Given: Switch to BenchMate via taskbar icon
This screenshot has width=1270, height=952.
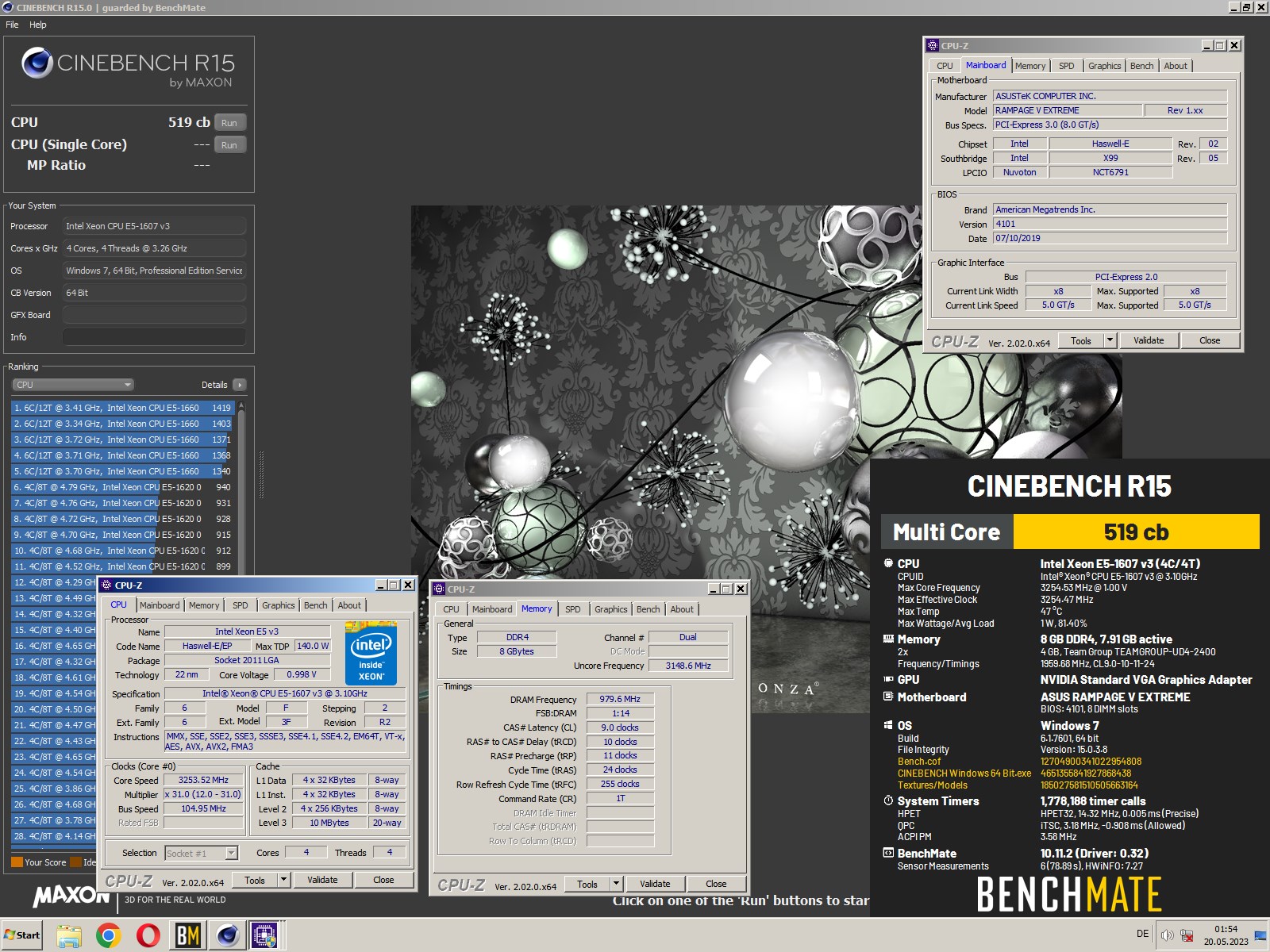Looking at the screenshot, I should (188, 936).
